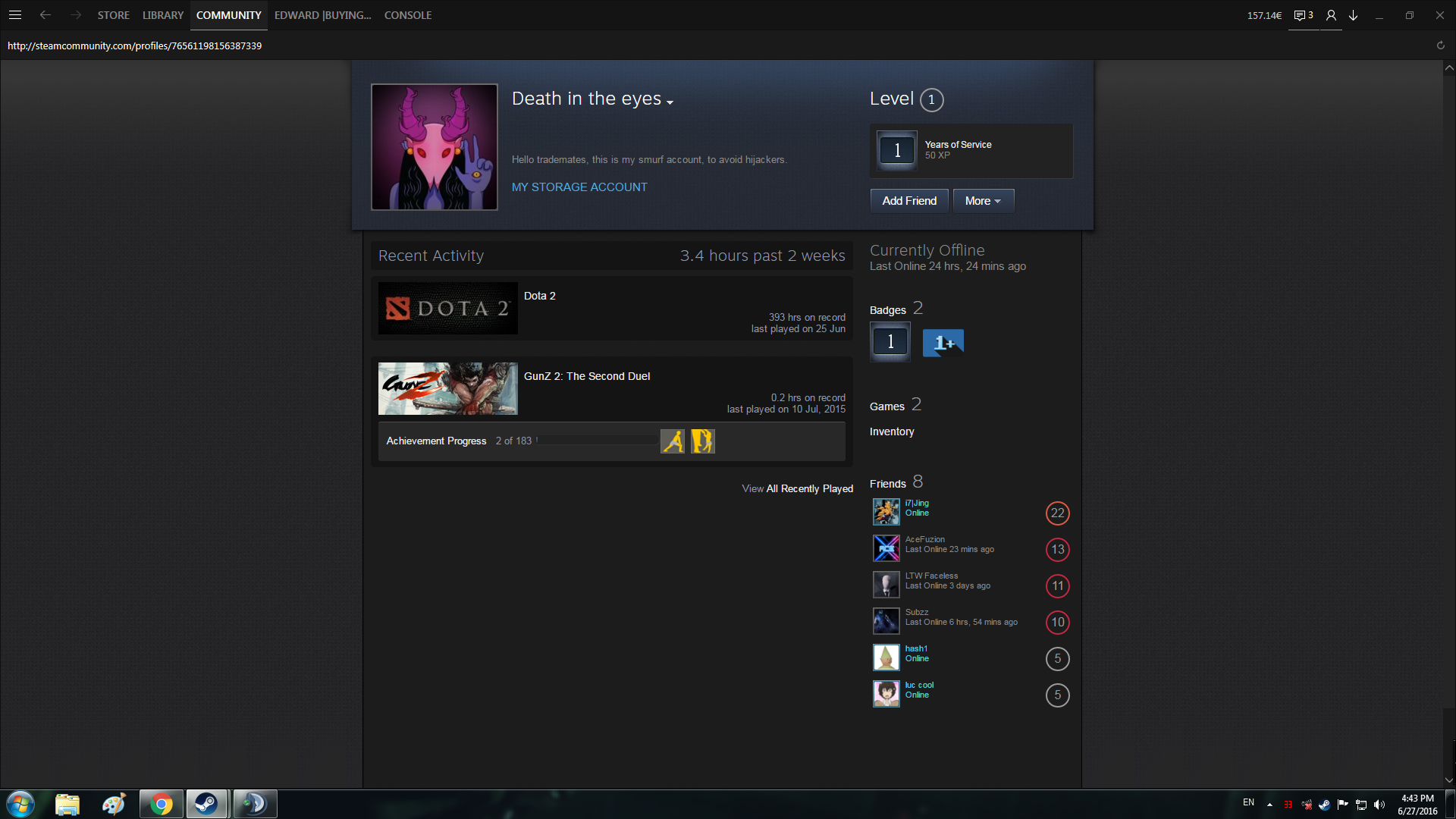Screen dimensions: 1456x819
Task: Open Years of Service badge icon
Action: [x=896, y=150]
